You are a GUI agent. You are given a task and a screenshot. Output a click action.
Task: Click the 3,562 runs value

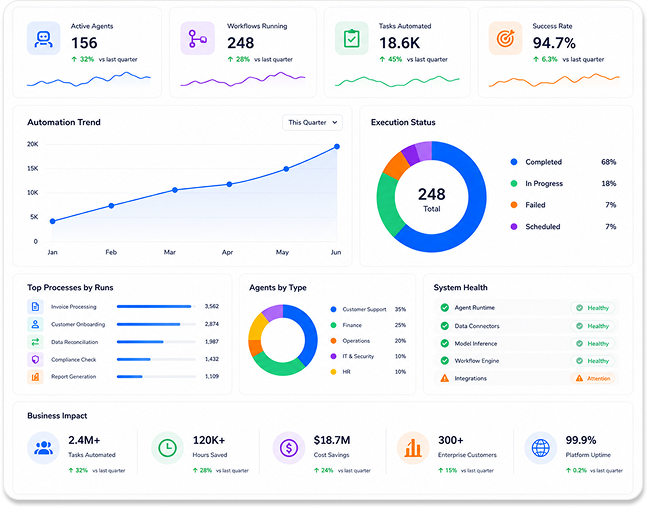(212, 306)
